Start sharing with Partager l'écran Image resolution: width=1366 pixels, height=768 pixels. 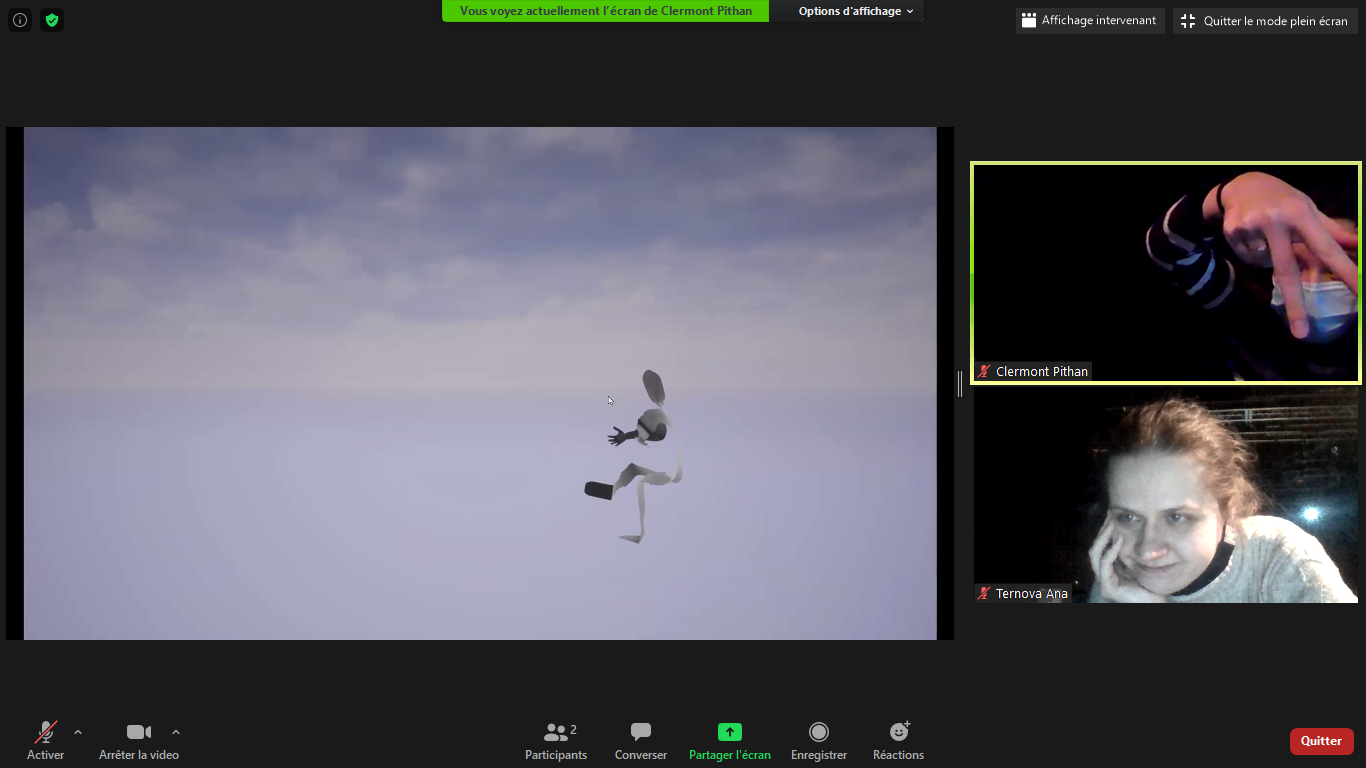click(x=730, y=741)
